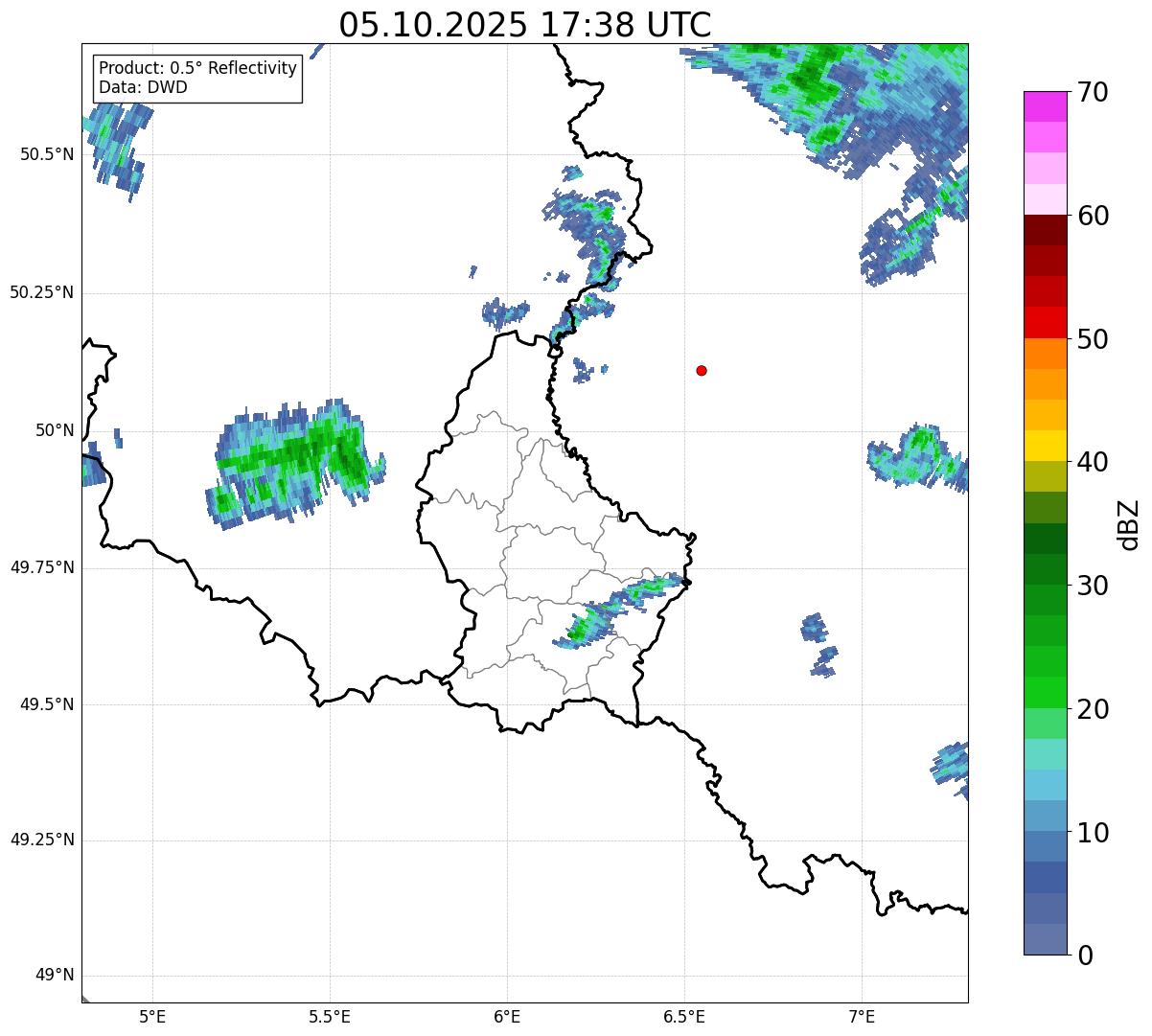Click the turquoise band below 20

[x=1045, y=754]
